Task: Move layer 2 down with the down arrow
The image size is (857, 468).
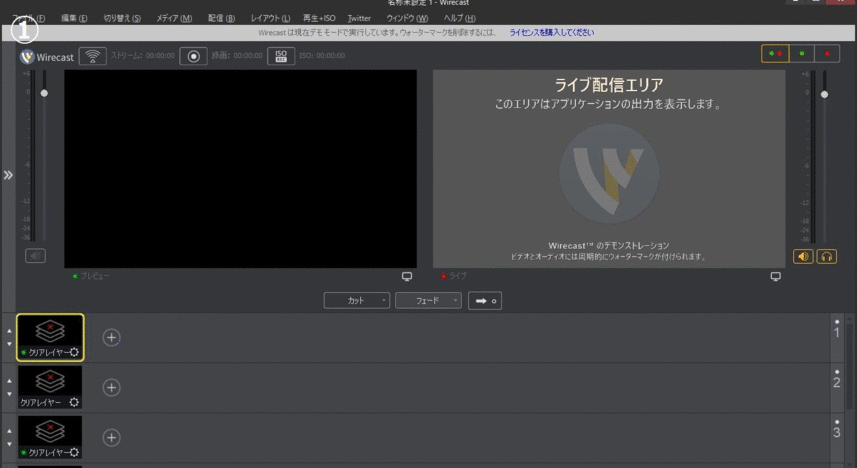Action: (9, 394)
